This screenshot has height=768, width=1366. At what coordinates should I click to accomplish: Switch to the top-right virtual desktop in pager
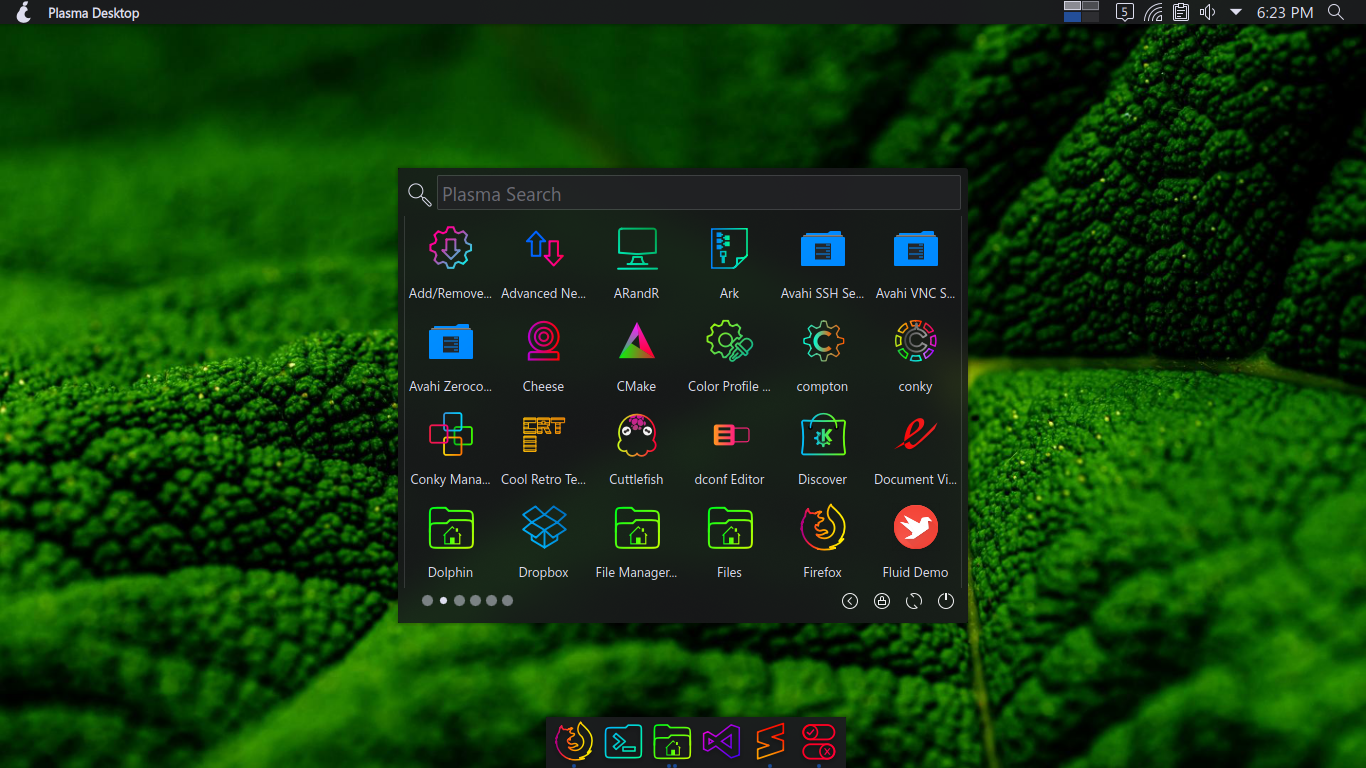pyautogui.click(x=1091, y=6)
